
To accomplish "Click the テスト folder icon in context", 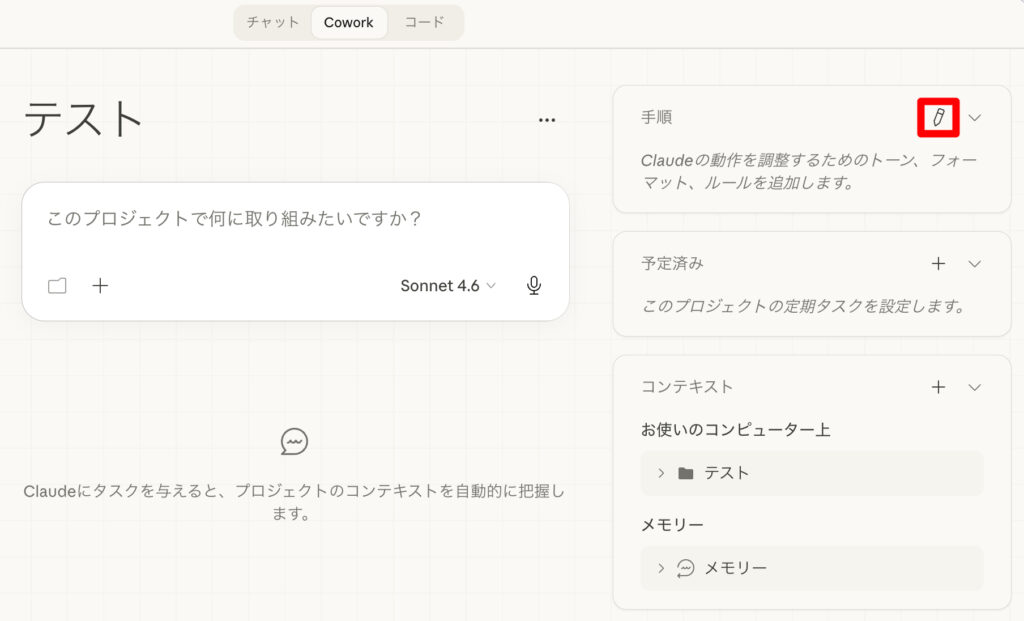I will 685,473.
